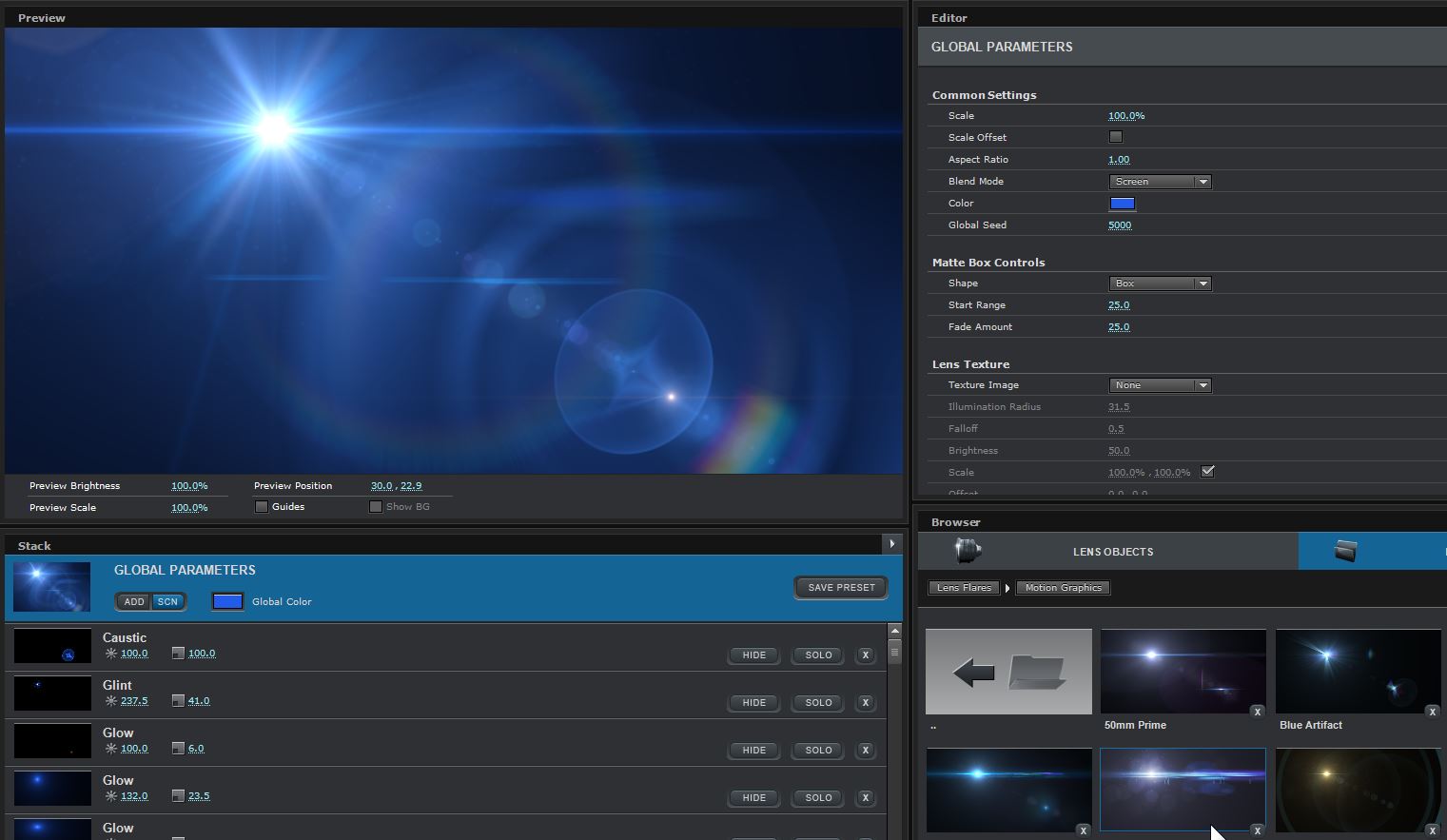This screenshot has width=1447, height=840.
Task: Edit the Fade Amount value 25.0
Action: coord(1119,327)
